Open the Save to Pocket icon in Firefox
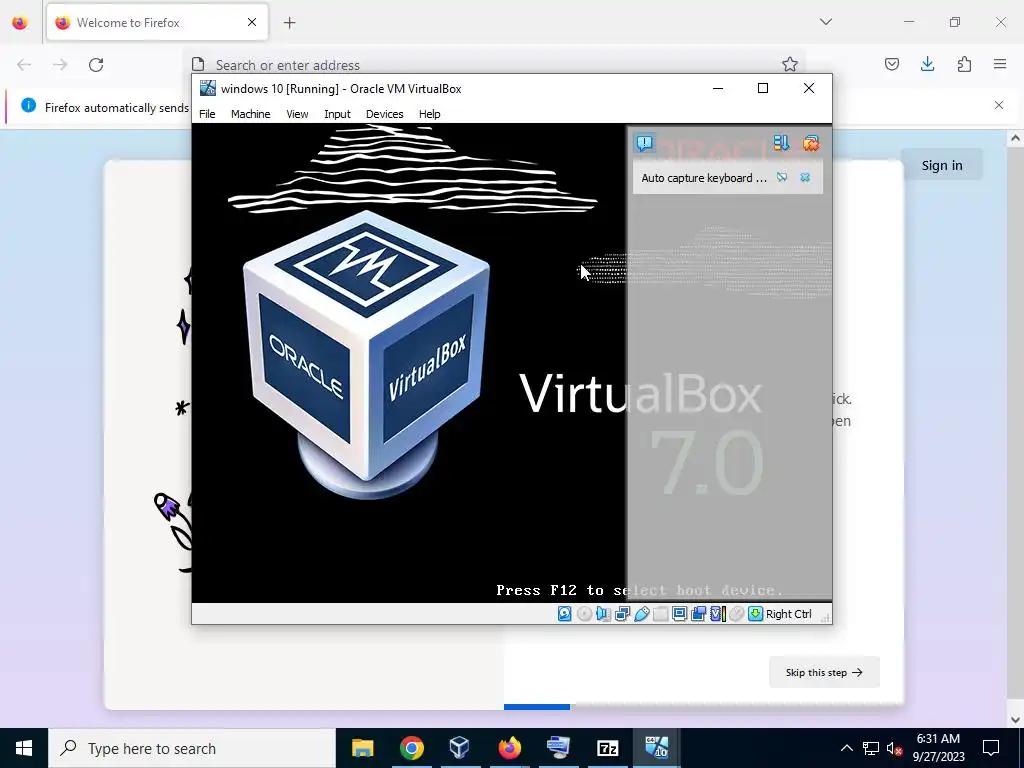 (892, 64)
